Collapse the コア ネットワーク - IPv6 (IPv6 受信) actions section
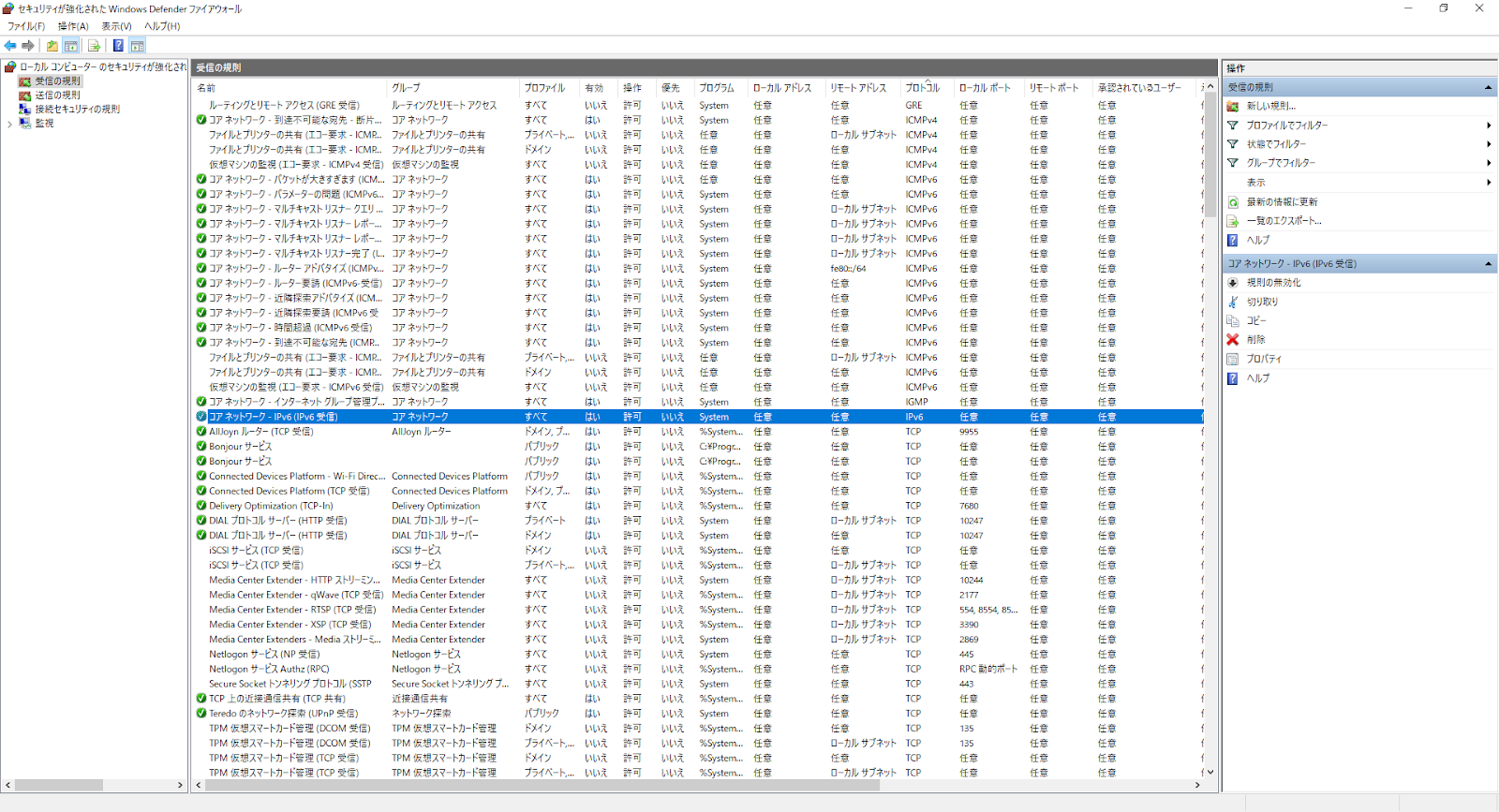The height and width of the screenshot is (812, 1499). pos(1488,264)
